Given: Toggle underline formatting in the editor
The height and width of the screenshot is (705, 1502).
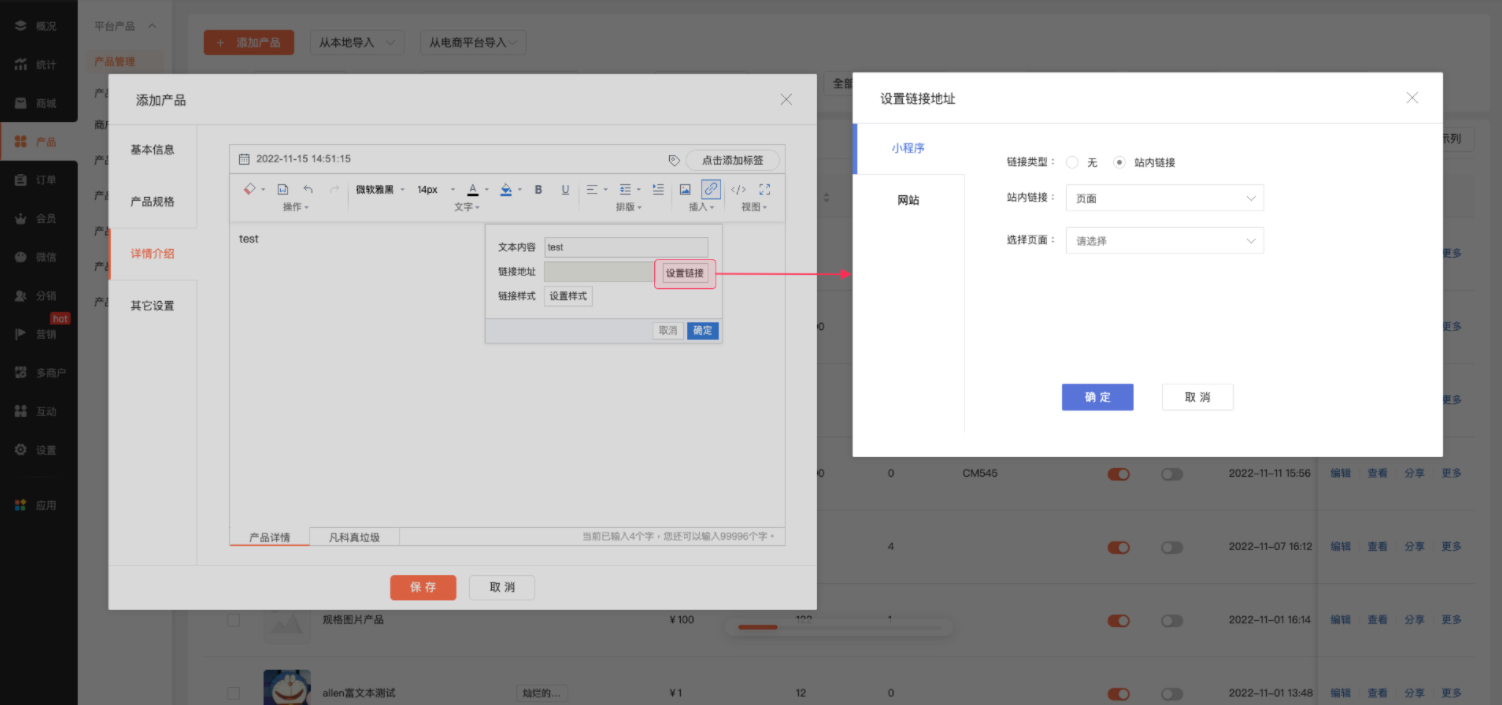Looking at the screenshot, I should (x=565, y=189).
